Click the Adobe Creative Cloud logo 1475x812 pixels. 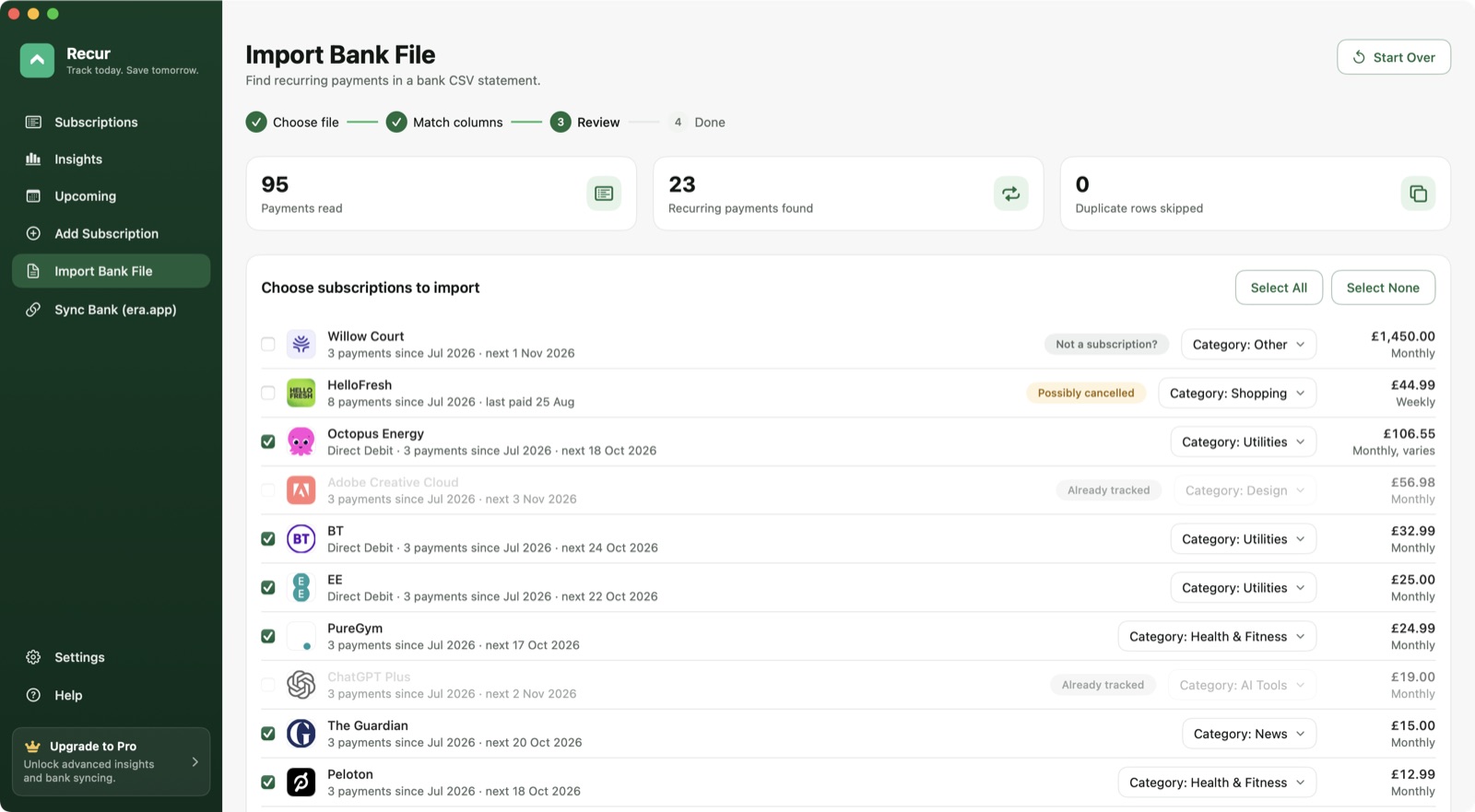point(301,490)
